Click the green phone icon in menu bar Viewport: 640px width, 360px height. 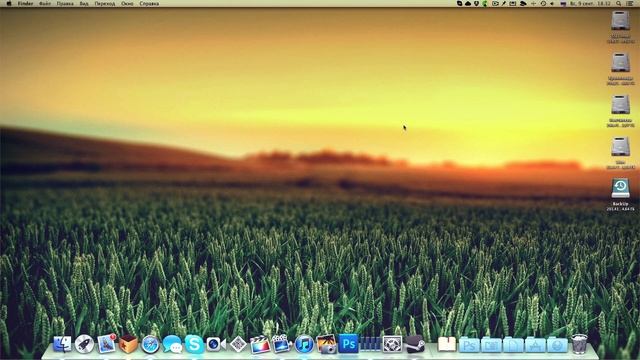click(x=485, y=3)
